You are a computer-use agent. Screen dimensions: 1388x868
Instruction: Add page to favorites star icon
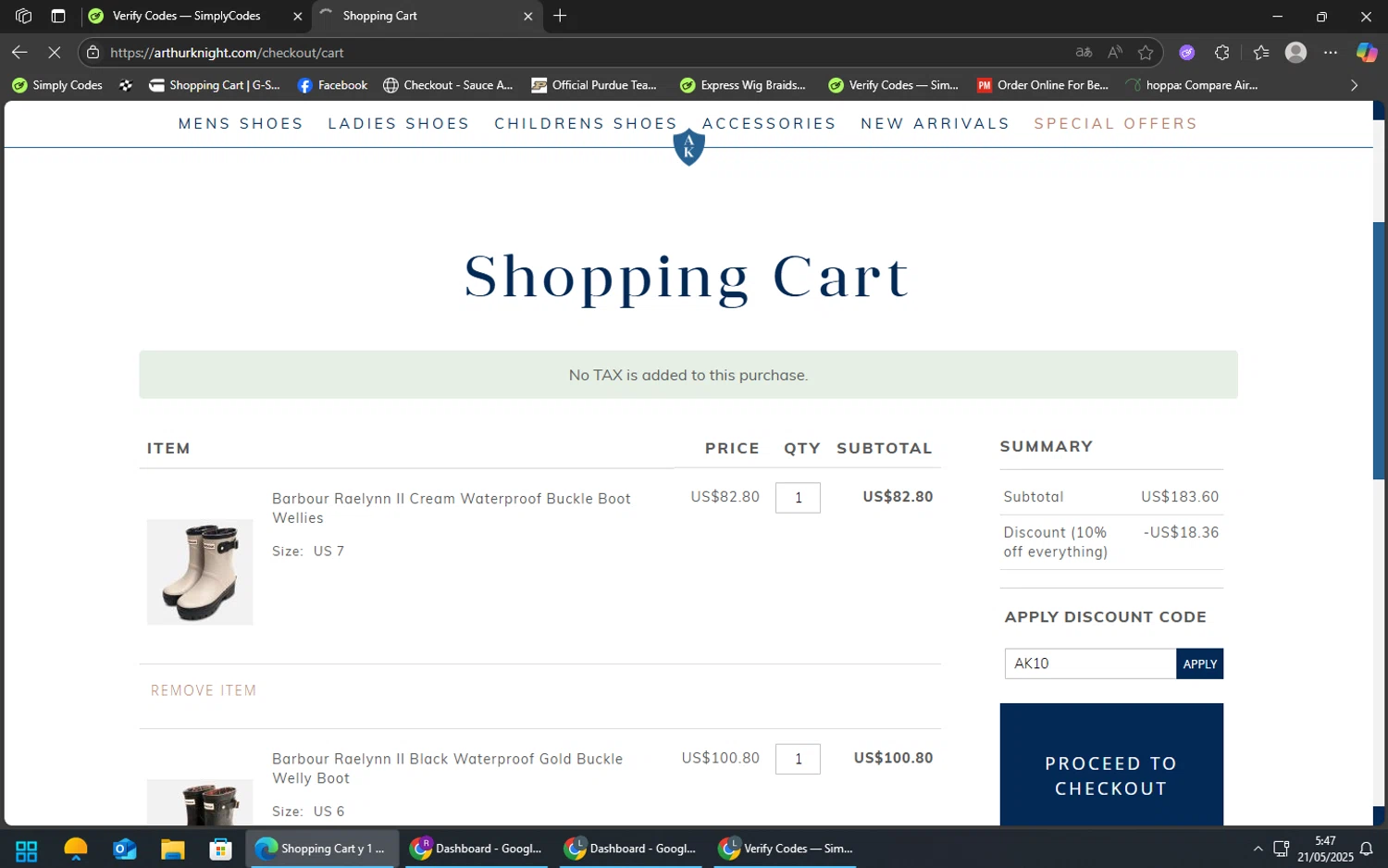click(x=1146, y=53)
